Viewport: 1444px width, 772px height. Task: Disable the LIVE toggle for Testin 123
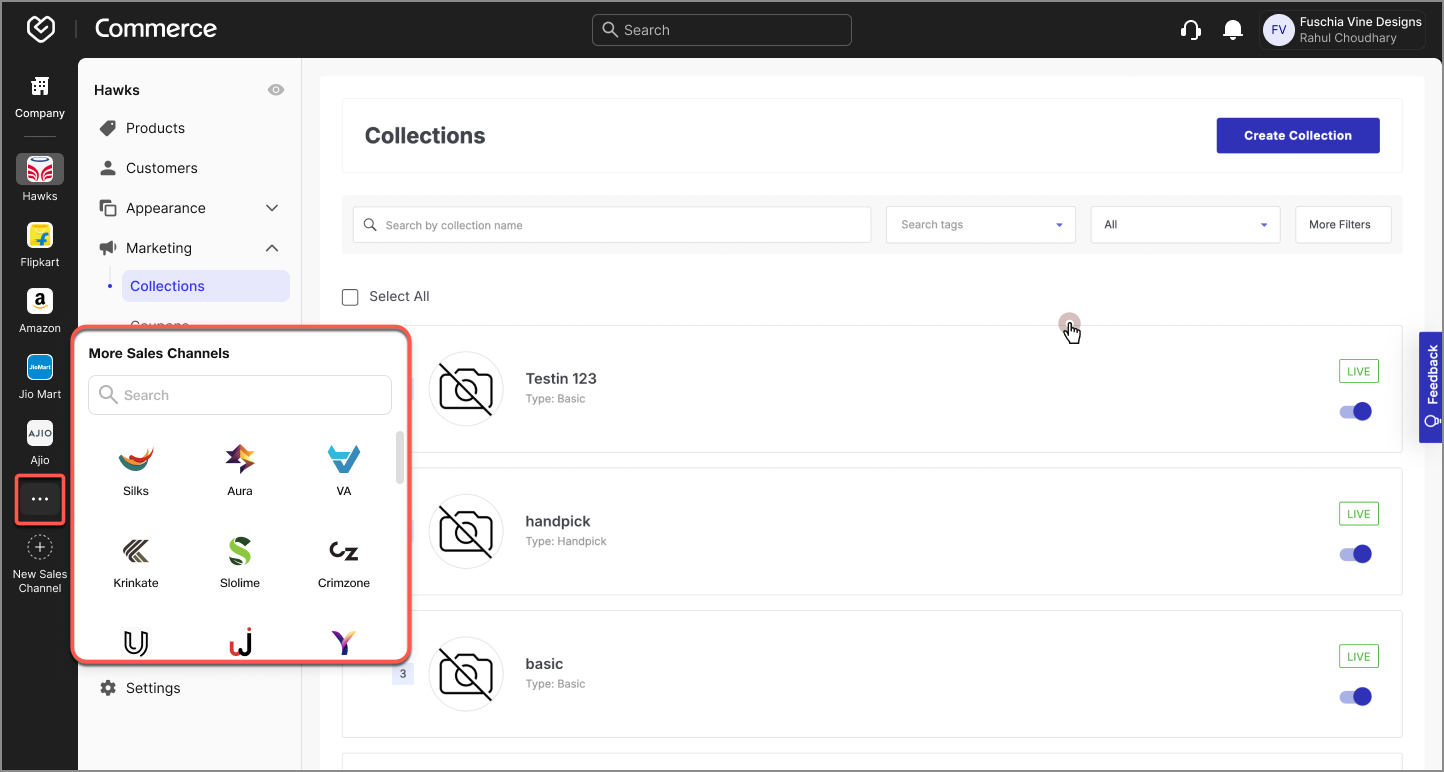tap(1355, 411)
